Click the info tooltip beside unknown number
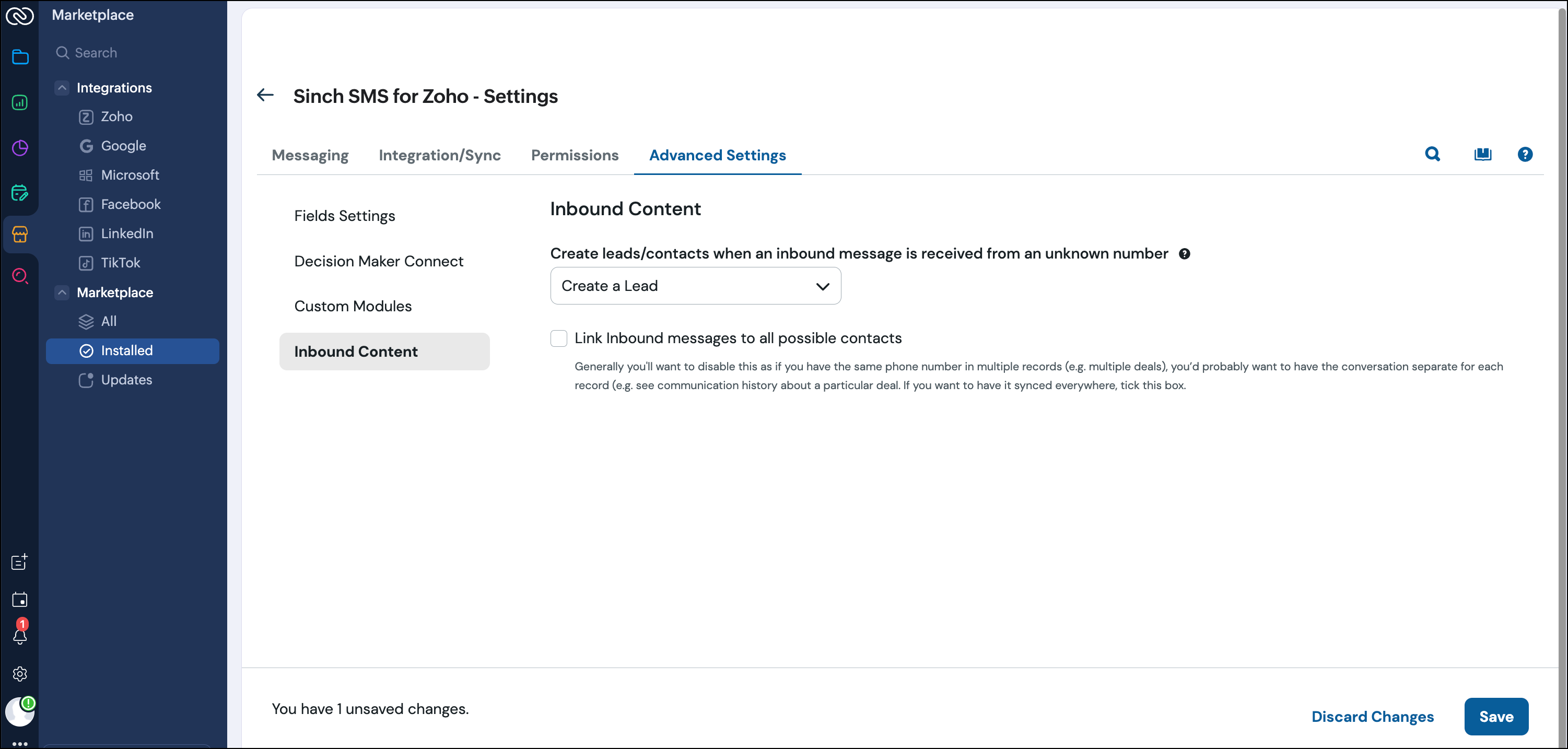The height and width of the screenshot is (749, 1568). pyautogui.click(x=1184, y=254)
